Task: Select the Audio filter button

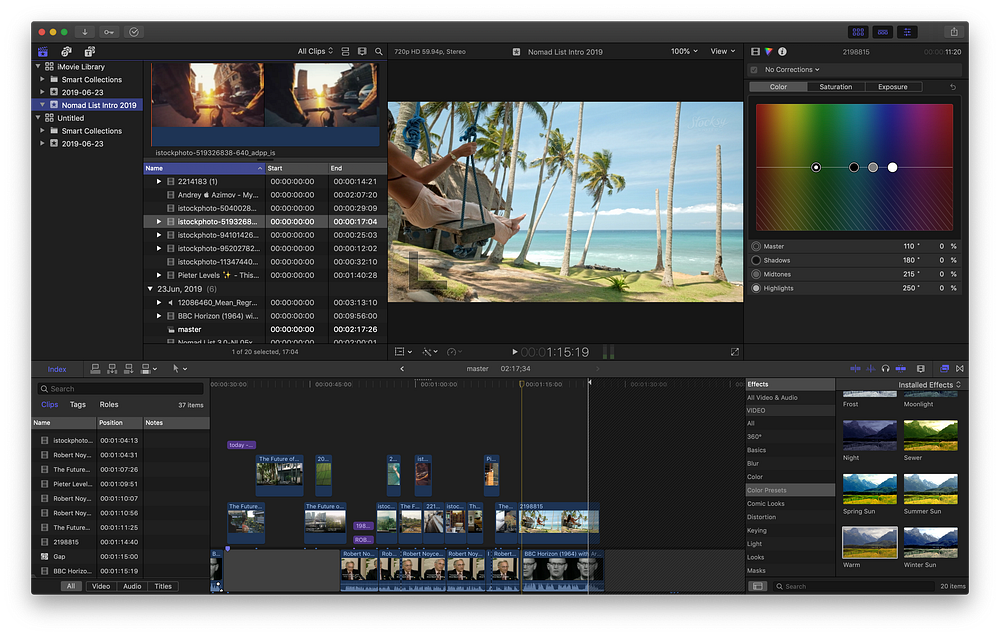Action: click(x=131, y=586)
